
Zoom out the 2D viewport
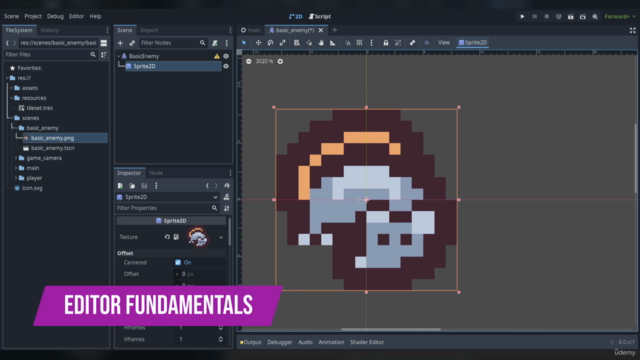point(249,61)
